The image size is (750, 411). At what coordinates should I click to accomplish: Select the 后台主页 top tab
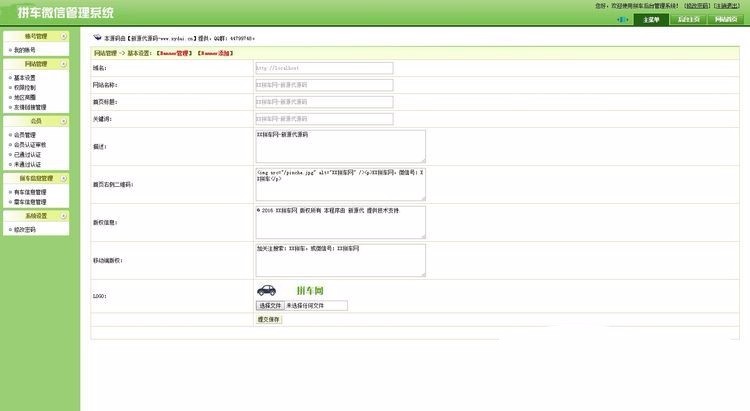tap(688, 19)
